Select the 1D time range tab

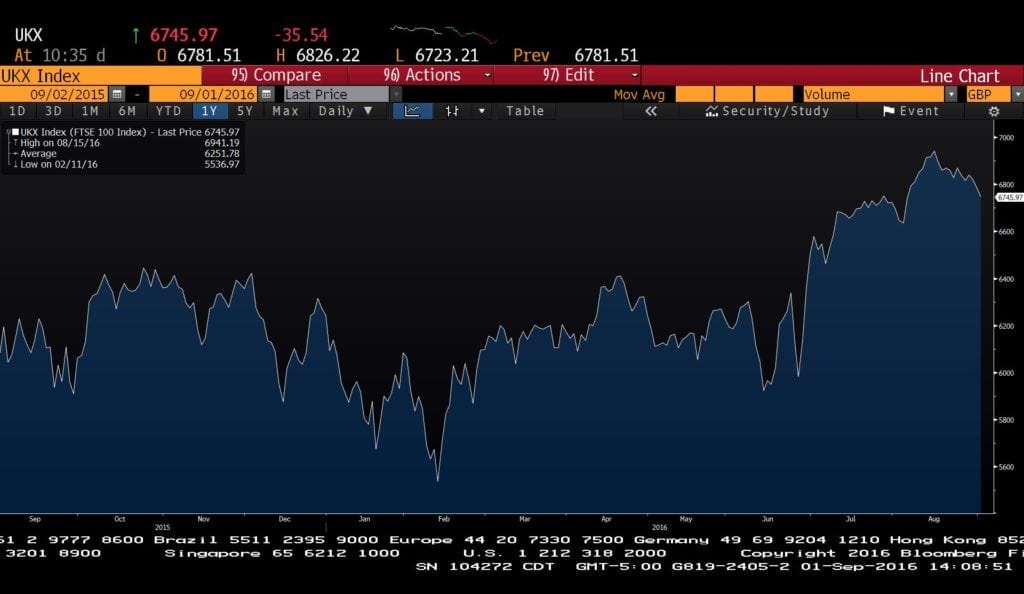coord(17,111)
